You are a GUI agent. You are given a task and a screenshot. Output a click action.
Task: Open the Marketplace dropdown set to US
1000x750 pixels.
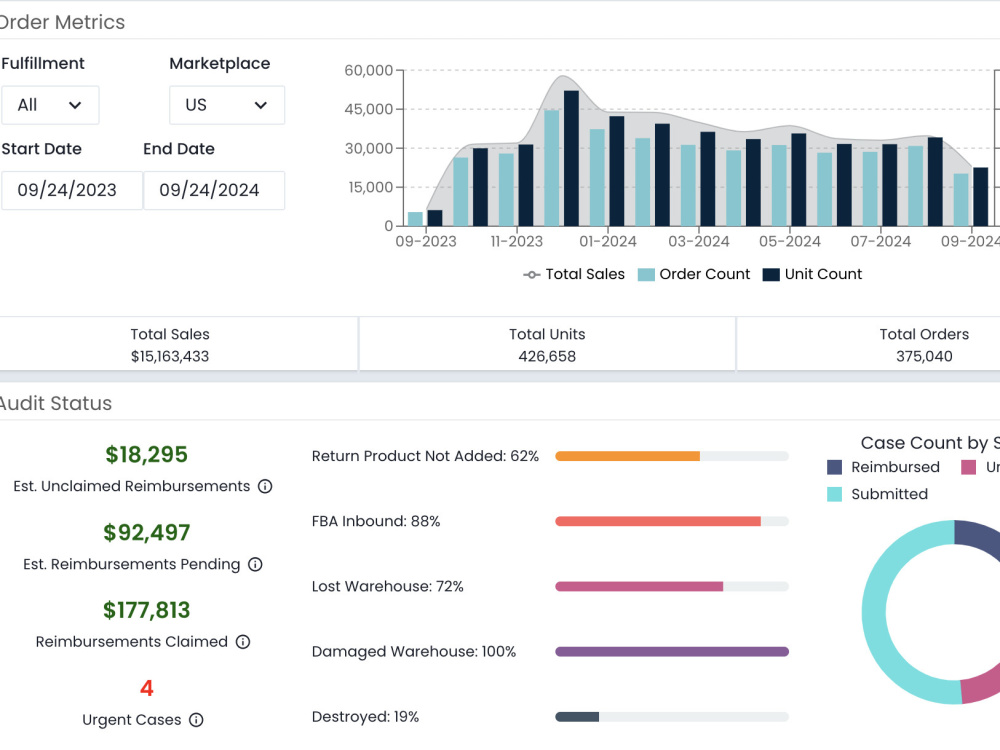click(227, 105)
